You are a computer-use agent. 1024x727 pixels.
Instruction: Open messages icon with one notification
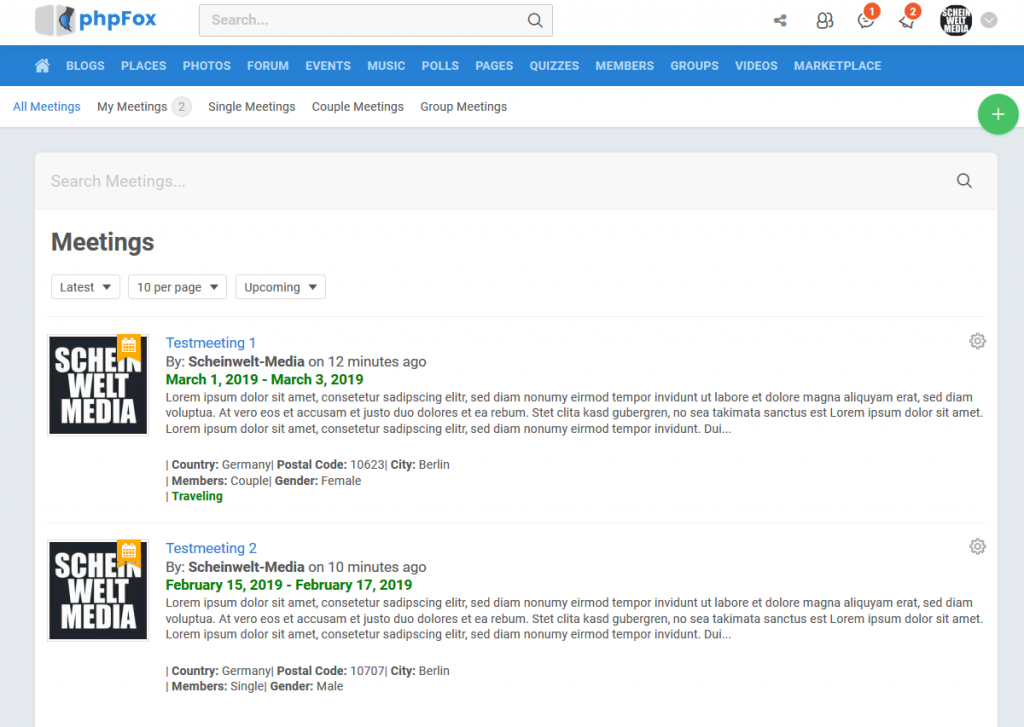click(866, 21)
